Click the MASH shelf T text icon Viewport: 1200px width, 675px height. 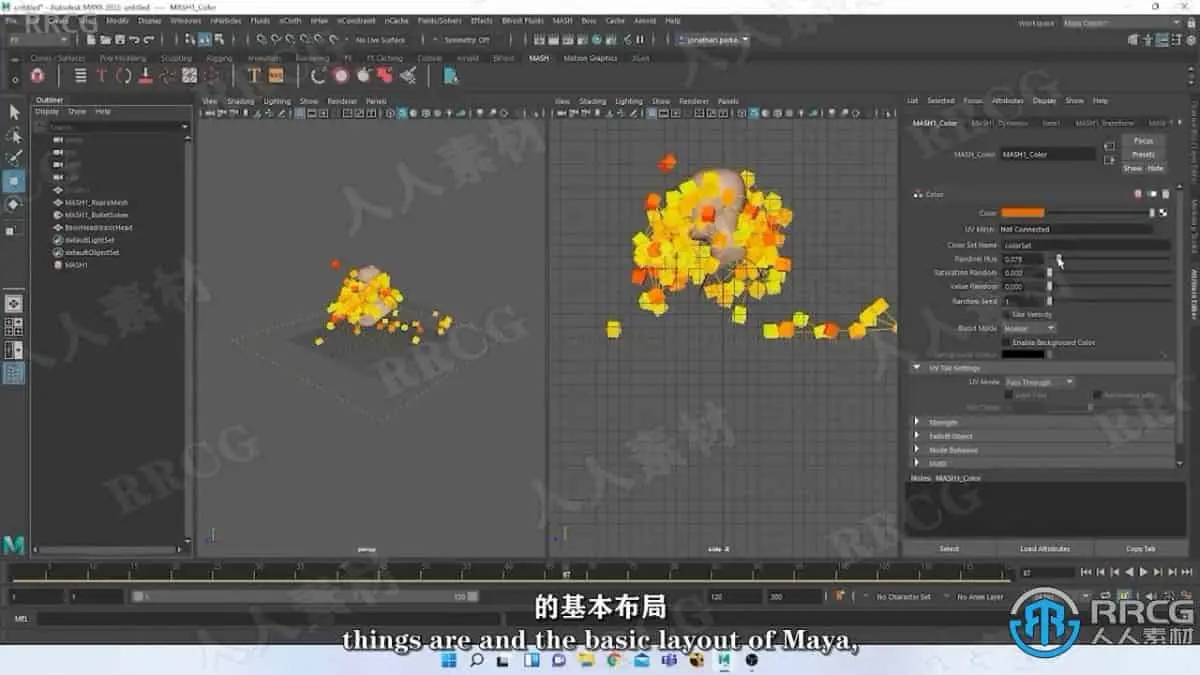pyautogui.click(x=254, y=75)
